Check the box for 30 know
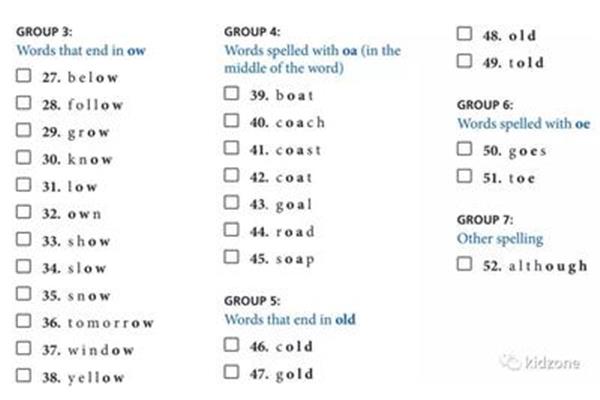Viewport: 600px width, 400px height. 23,157
